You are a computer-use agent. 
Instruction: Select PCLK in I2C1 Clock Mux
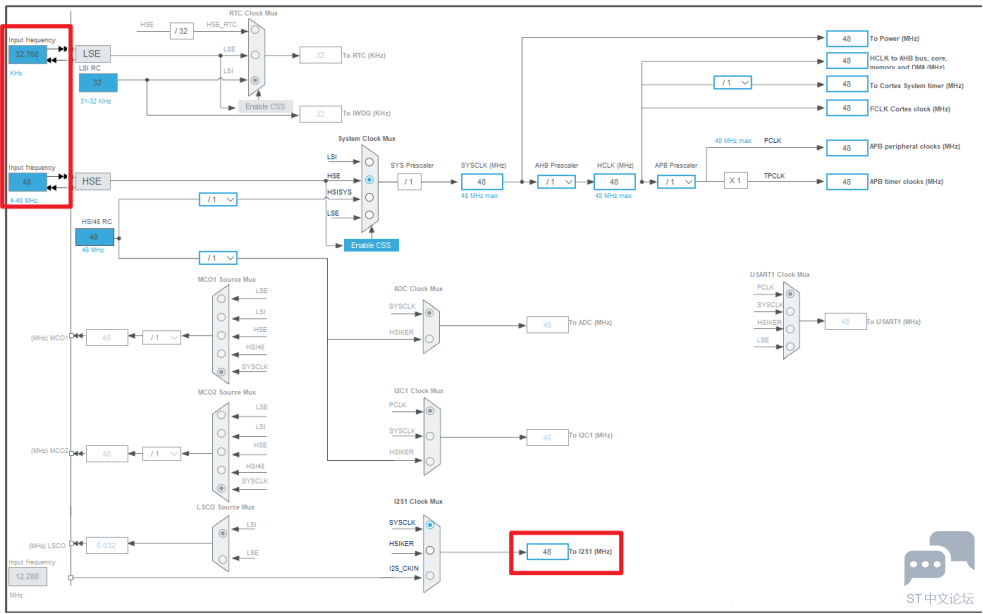(x=430, y=411)
